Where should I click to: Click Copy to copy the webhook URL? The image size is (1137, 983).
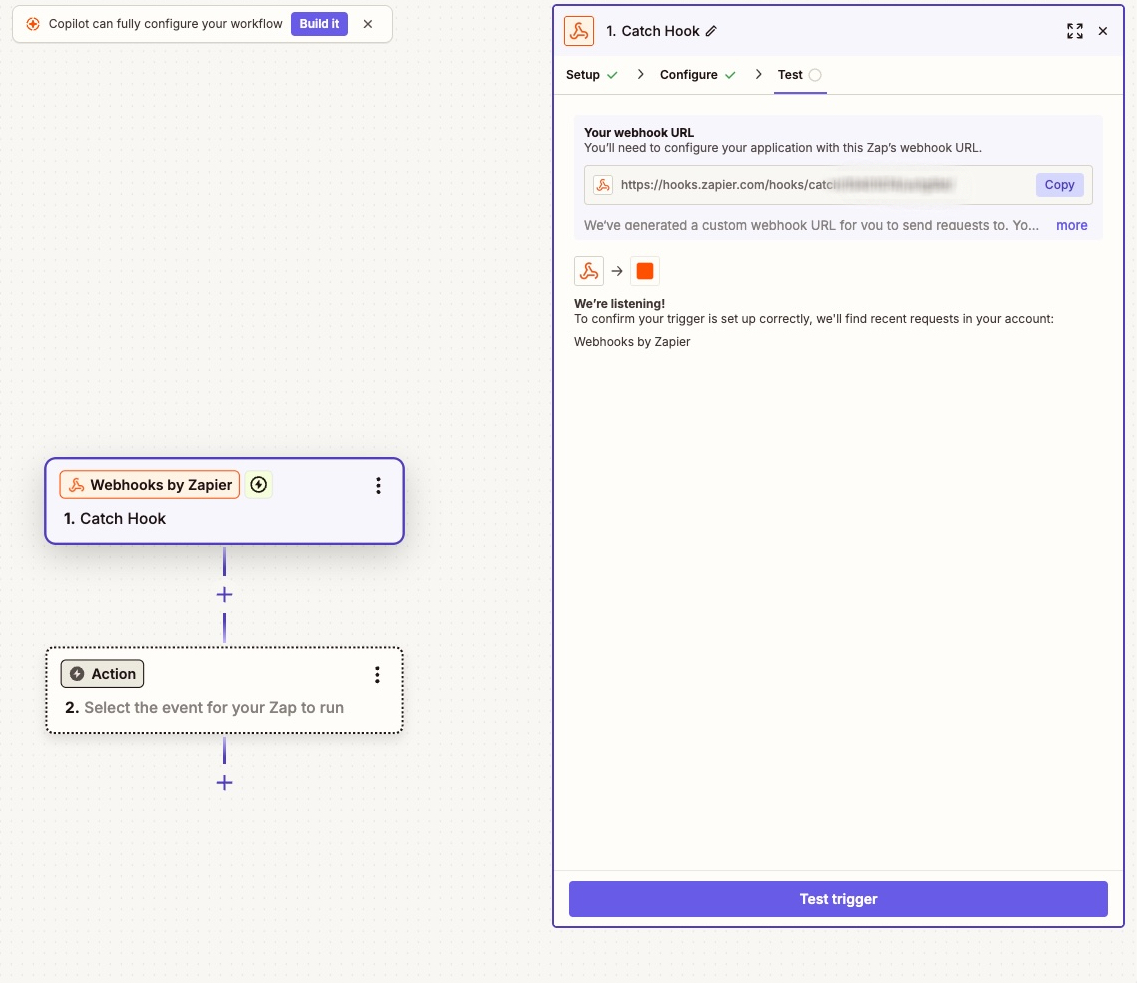pos(1059,184)
